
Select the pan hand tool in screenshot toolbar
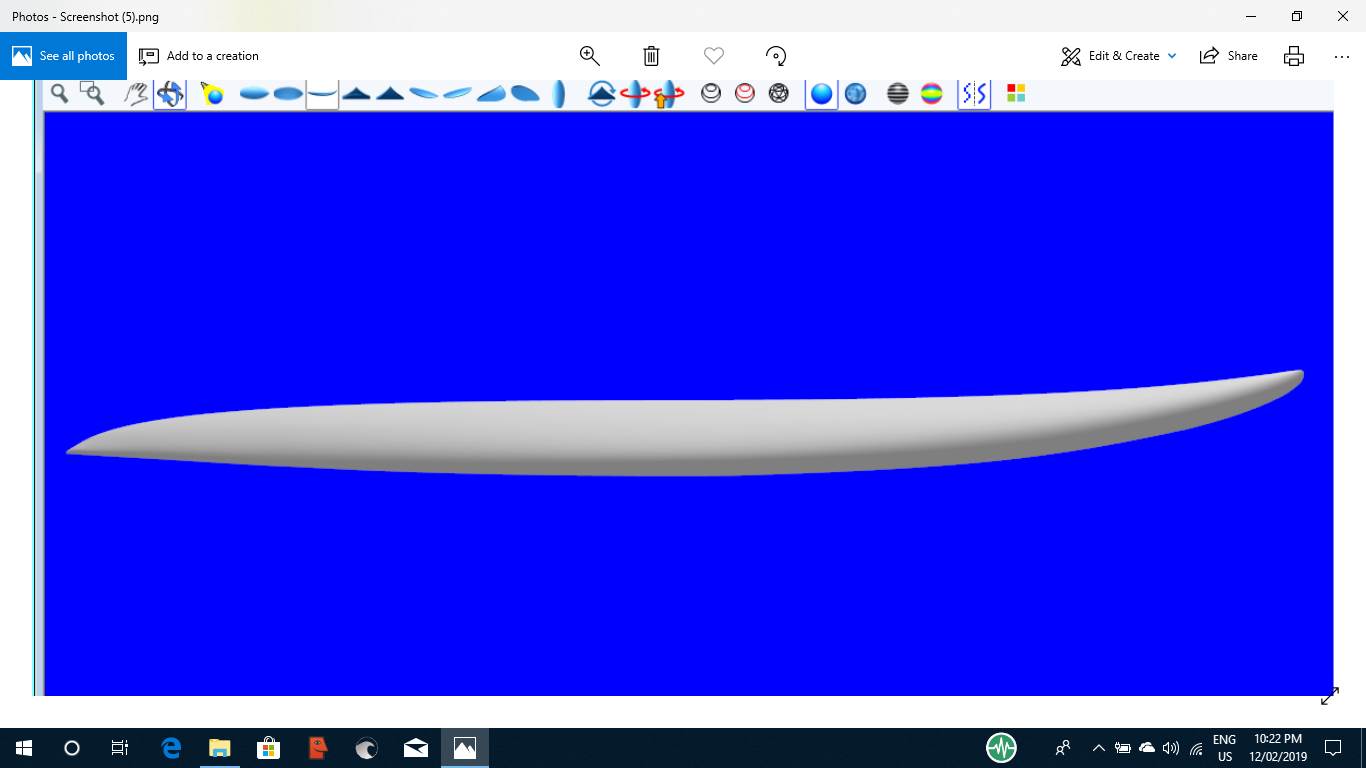pyautogui.click(x=135, y=94)
